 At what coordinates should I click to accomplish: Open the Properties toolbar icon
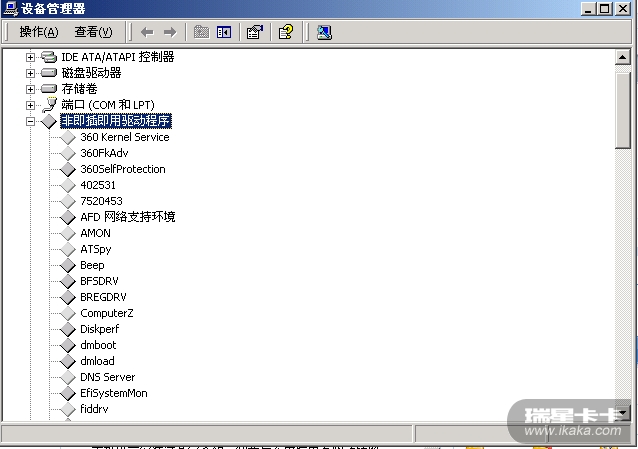pyautogui.click(x=255, y=32)
